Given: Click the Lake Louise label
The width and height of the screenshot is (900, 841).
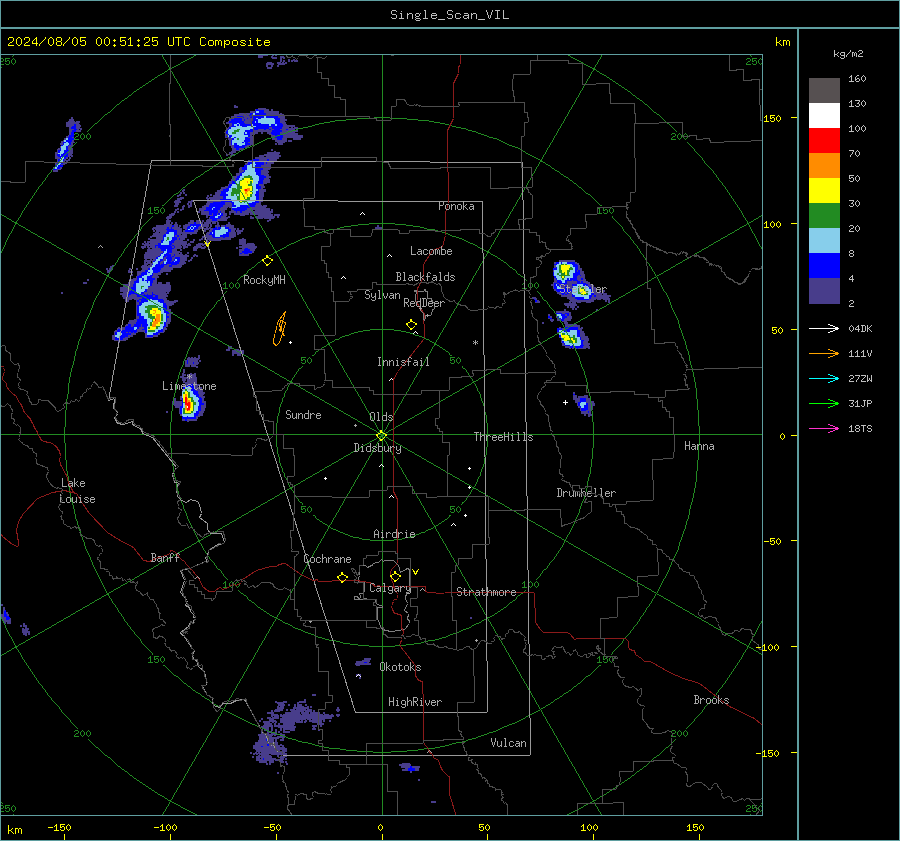Looking at the screenshot, I should click(77, 491).
